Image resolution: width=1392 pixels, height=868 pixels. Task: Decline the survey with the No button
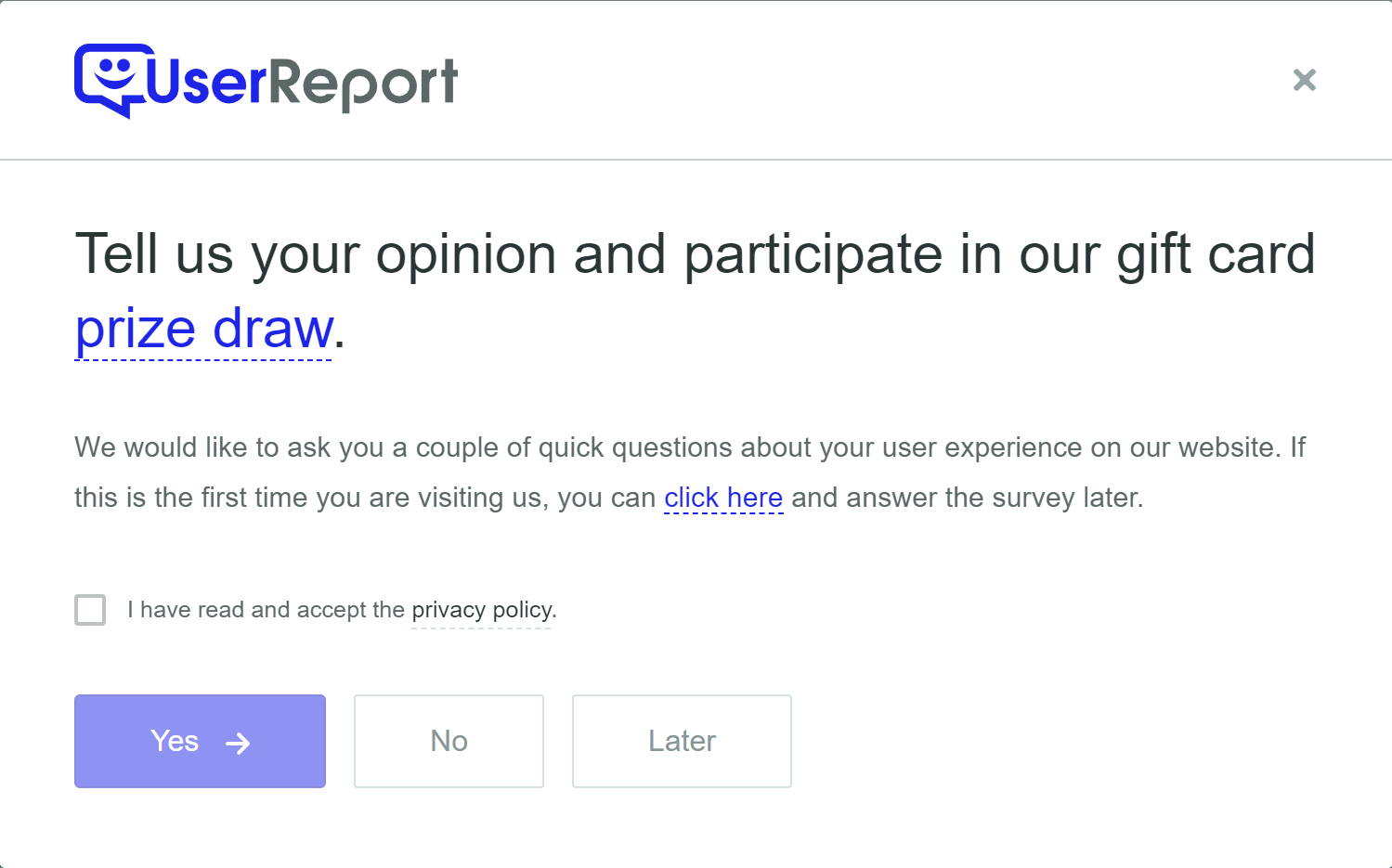[449, 742]
